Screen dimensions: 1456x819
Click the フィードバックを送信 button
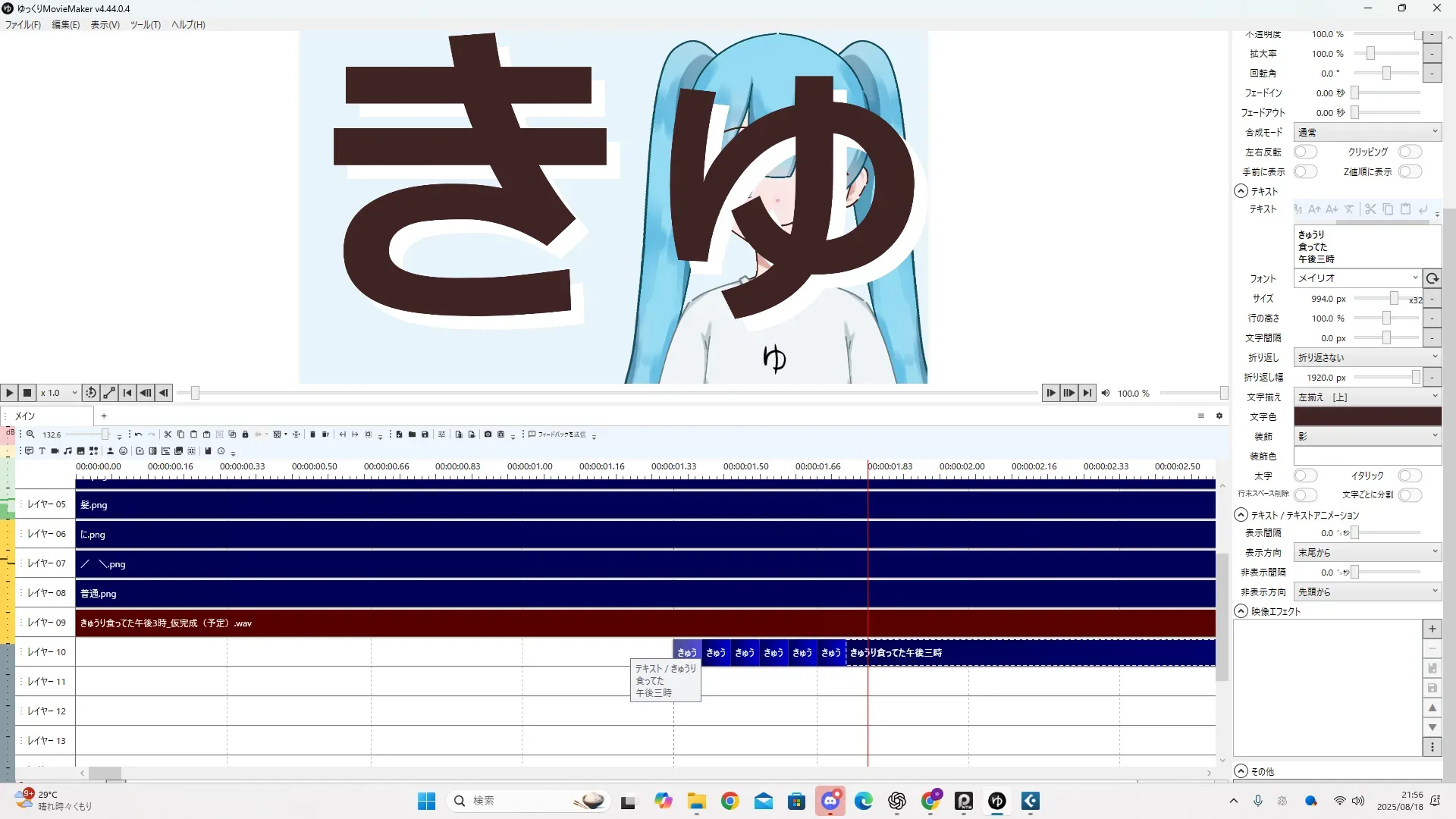557,435
